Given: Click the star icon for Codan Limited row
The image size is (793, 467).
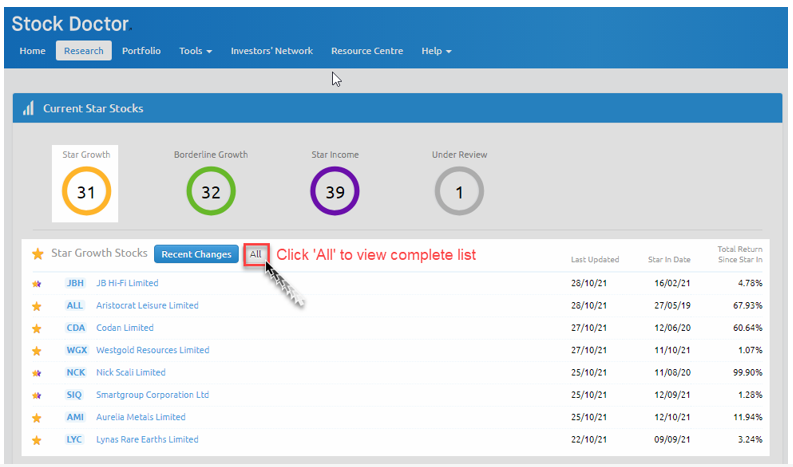Looking at the screenshot, I should coord(36,328).
